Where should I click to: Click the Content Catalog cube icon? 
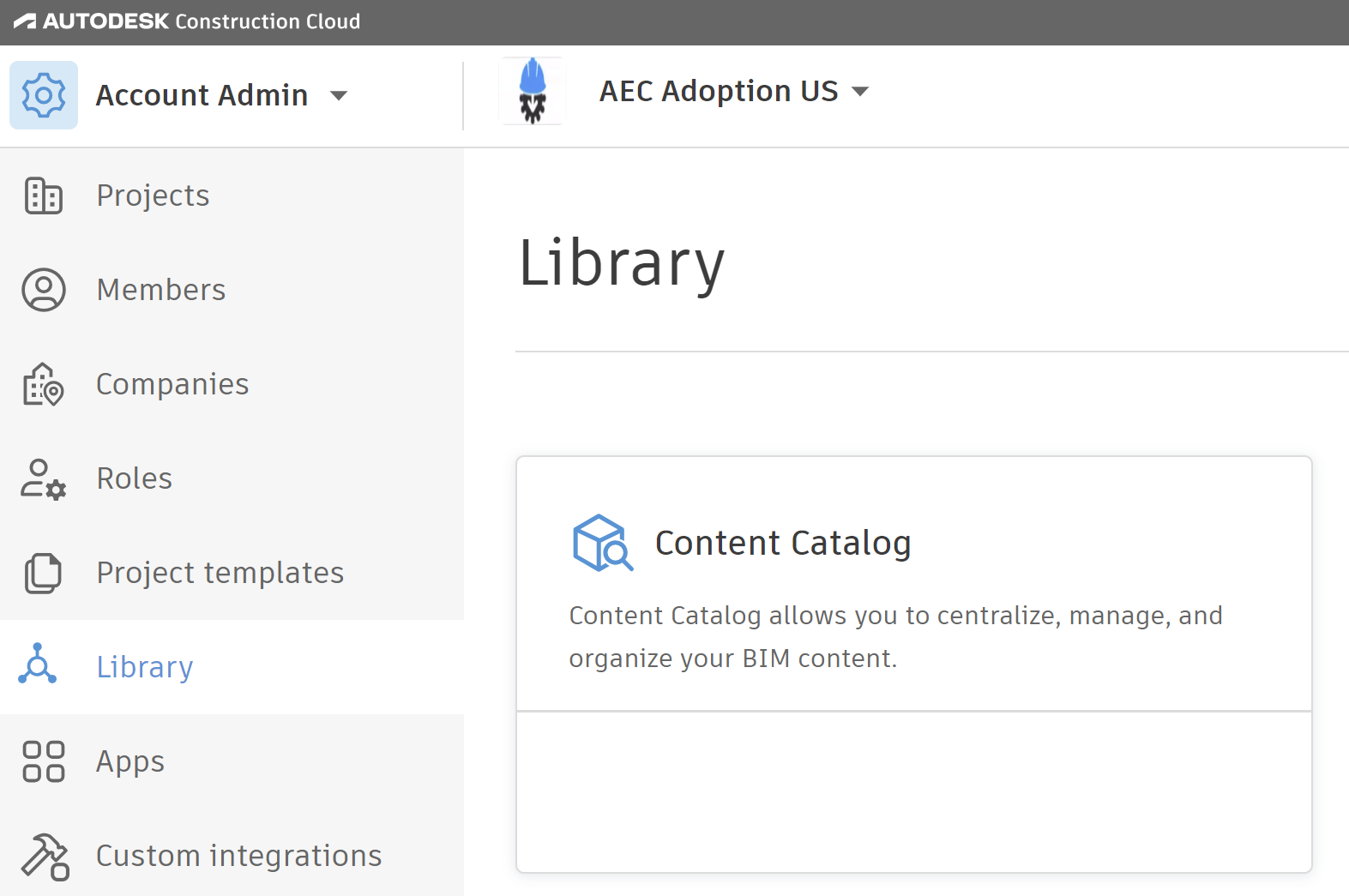click(602, 543)
